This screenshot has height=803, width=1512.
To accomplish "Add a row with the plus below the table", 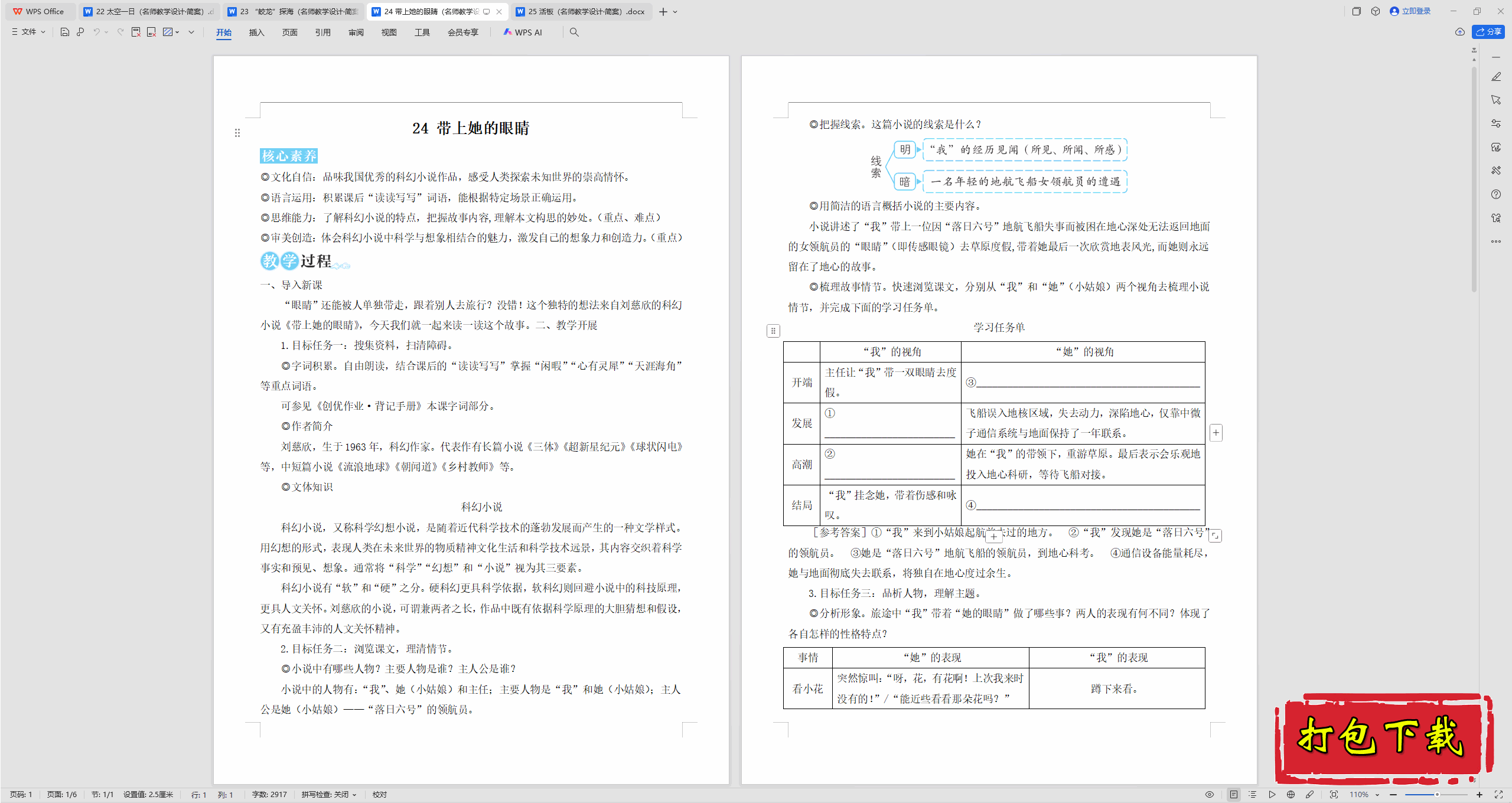I will 994,536.
